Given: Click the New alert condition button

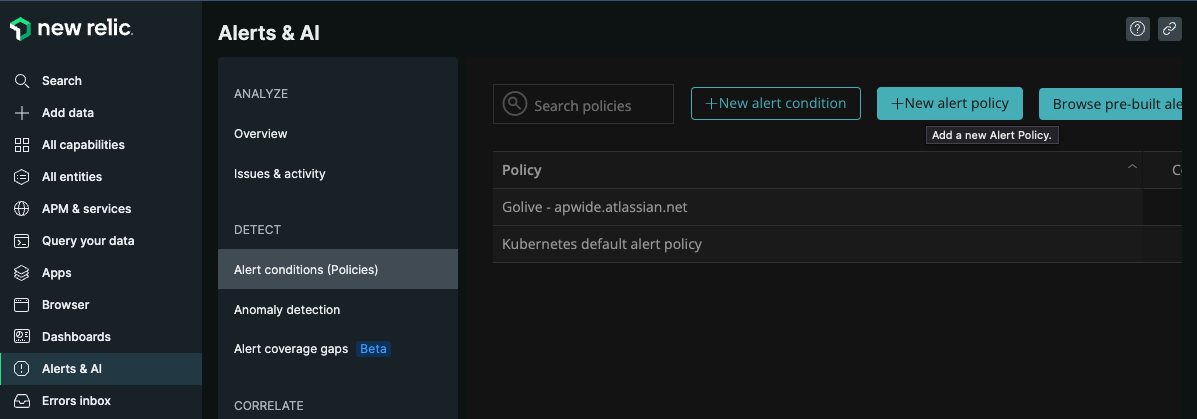Looking at the screenshot, I should 775,103.
